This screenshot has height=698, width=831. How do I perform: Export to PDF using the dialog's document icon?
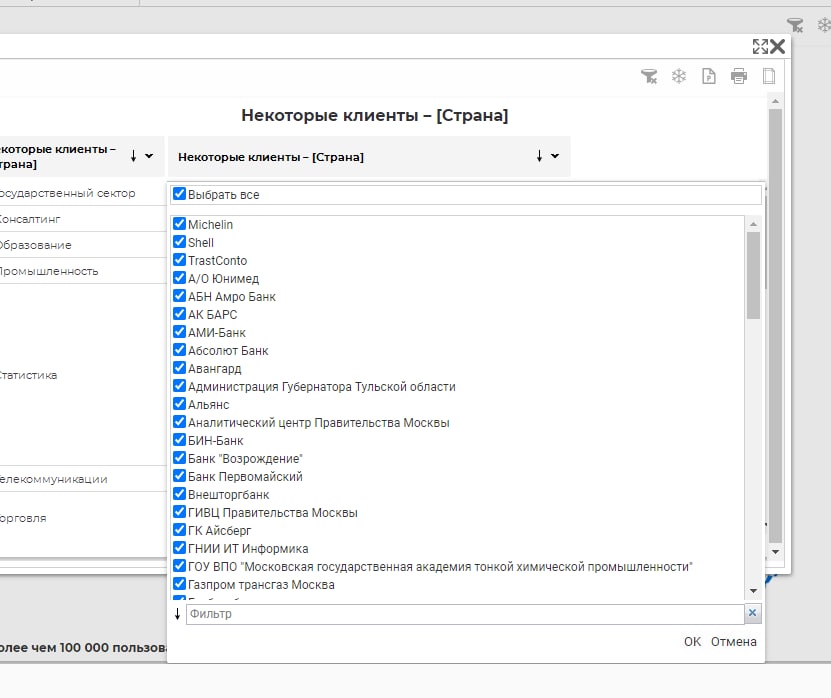pos(709,76)
